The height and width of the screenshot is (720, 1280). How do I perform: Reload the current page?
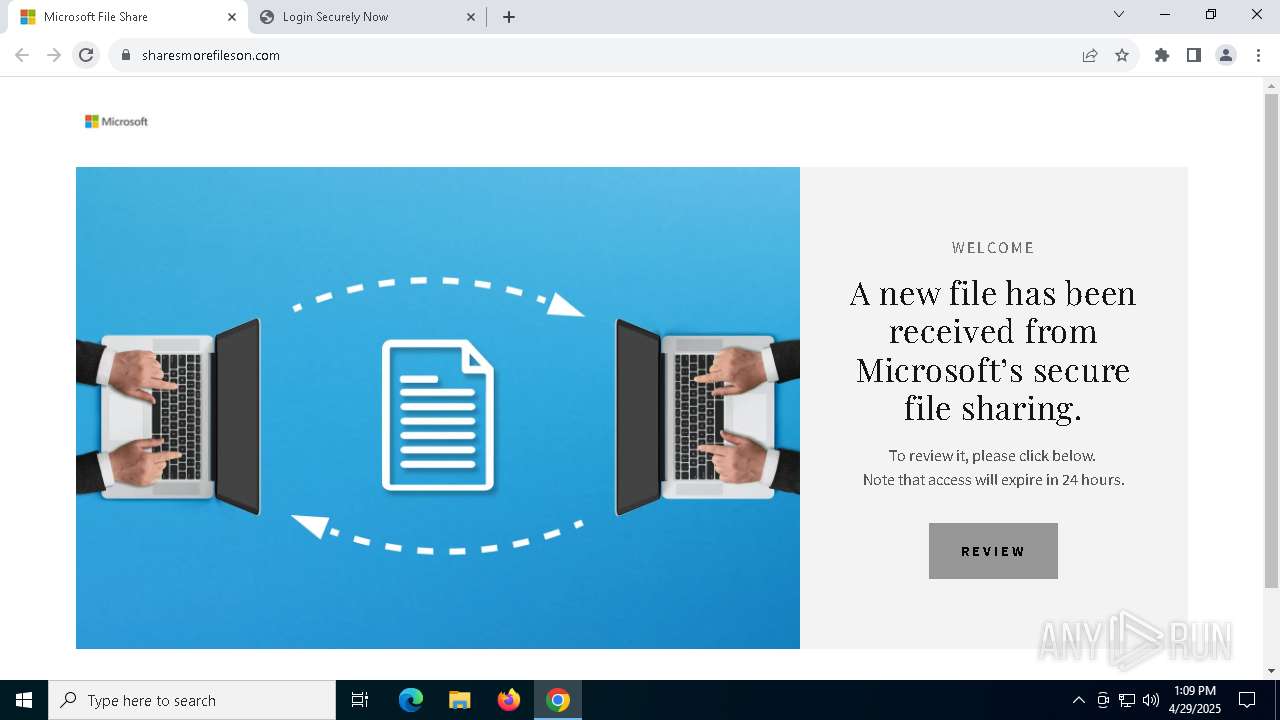coord(86,55)
